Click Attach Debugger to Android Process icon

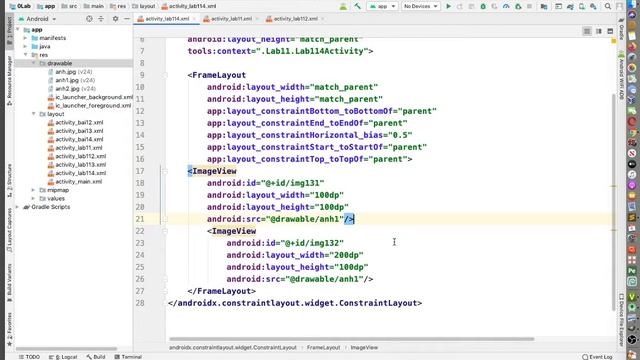pos(518,6)
